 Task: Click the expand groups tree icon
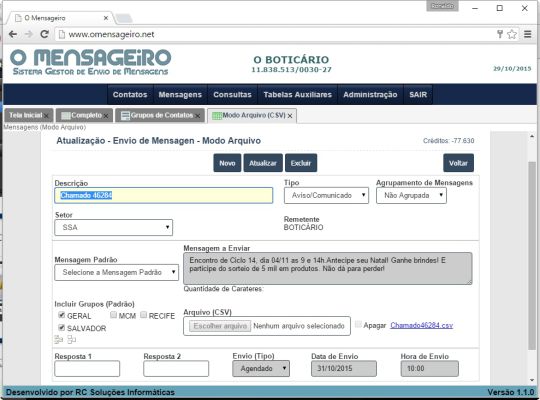[x=59, y=339]
